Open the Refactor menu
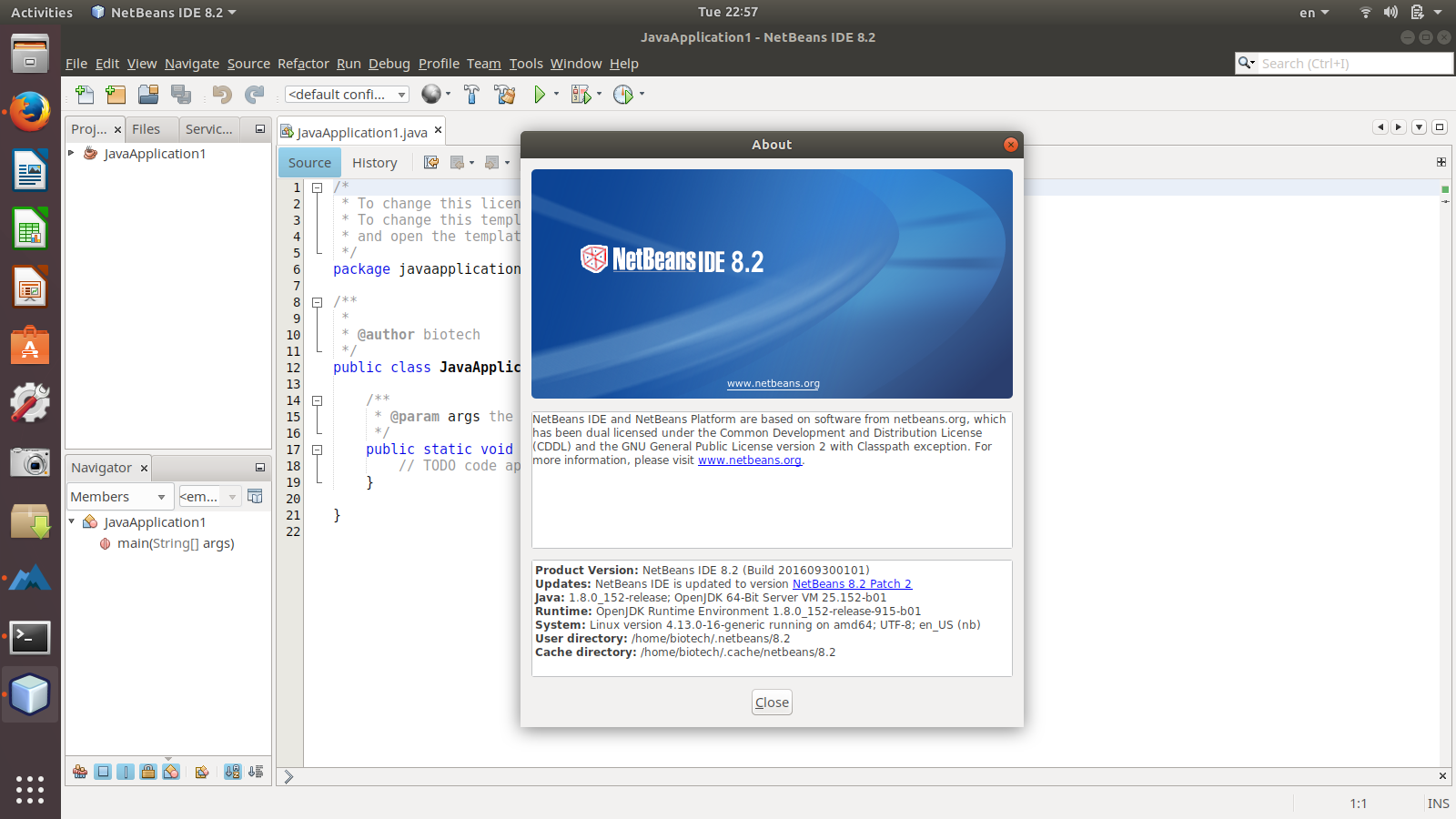The height and width of the screenshot is (819, 1456). coord(303,64)
